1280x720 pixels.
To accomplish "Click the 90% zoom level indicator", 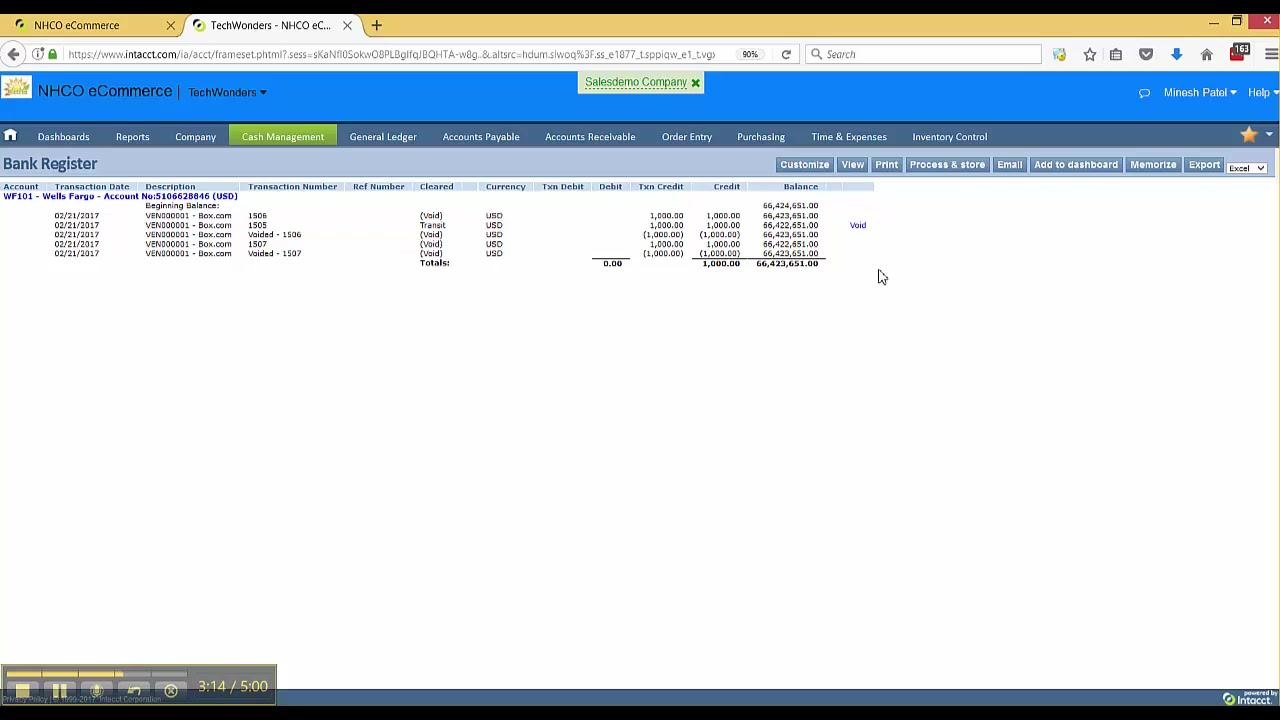I will 750,54.
